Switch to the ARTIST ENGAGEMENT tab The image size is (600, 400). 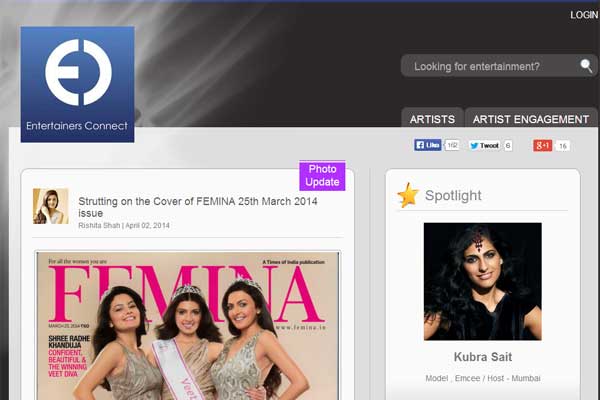click(x=530, y=119)
